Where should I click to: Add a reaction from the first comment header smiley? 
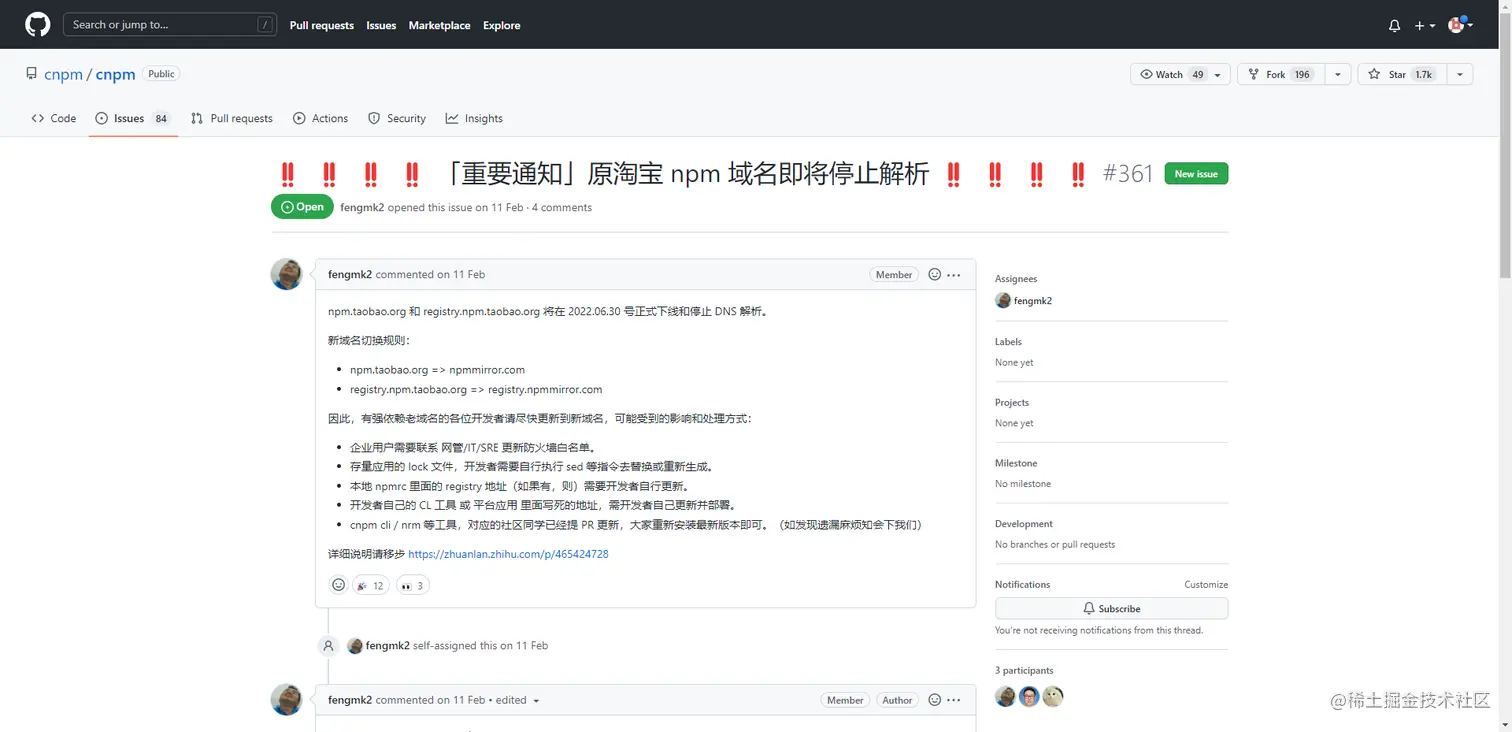tap(935, 275)
